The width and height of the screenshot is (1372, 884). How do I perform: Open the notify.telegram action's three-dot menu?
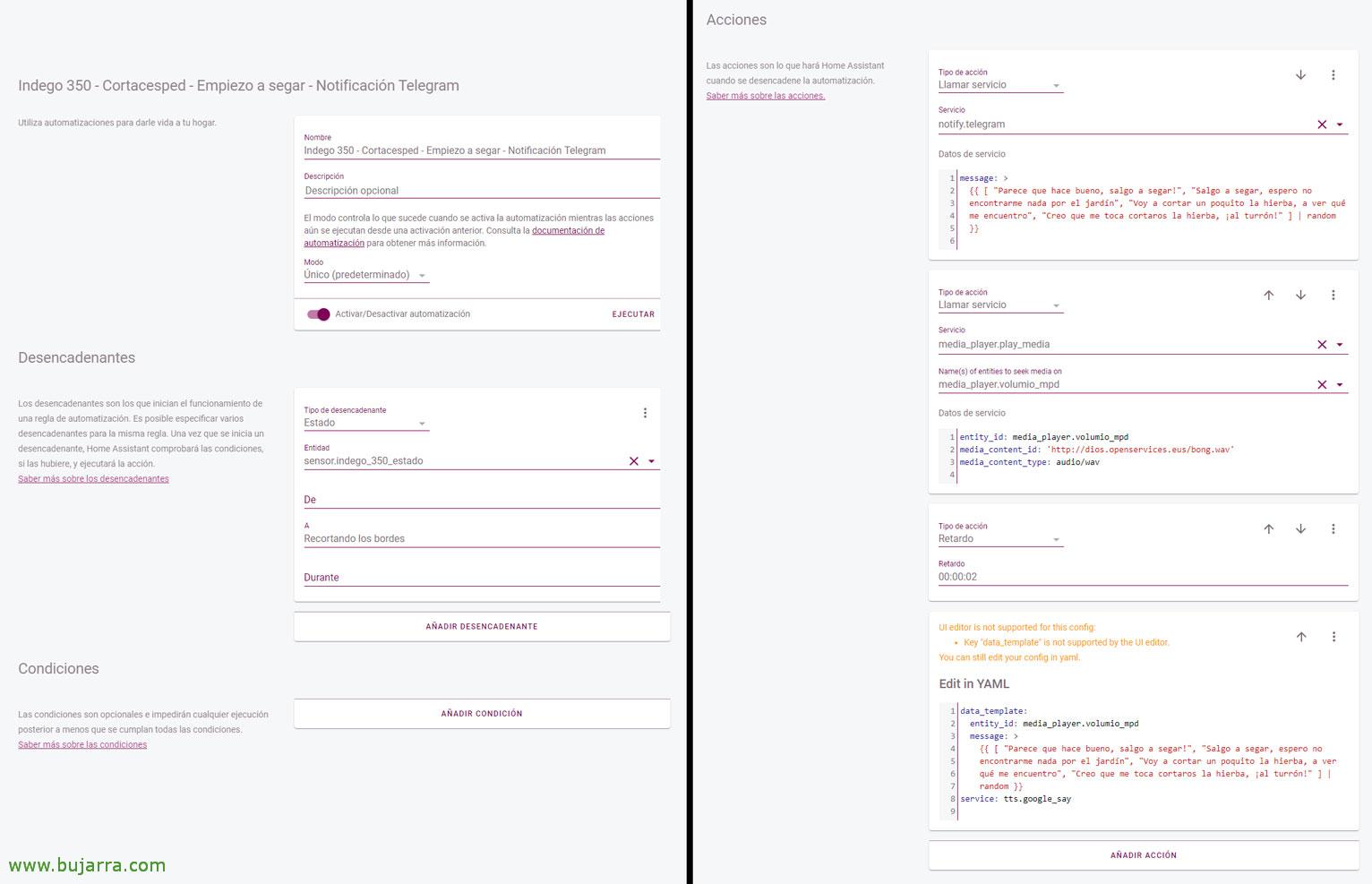[1333, 75]
